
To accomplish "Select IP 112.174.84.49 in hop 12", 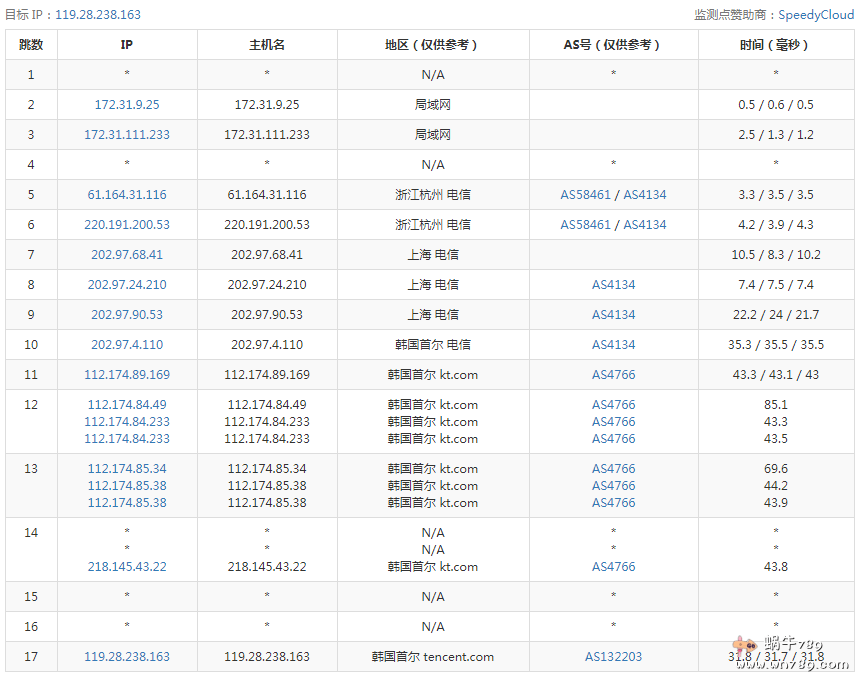I will pyautogui.click(x=127, y=405).
